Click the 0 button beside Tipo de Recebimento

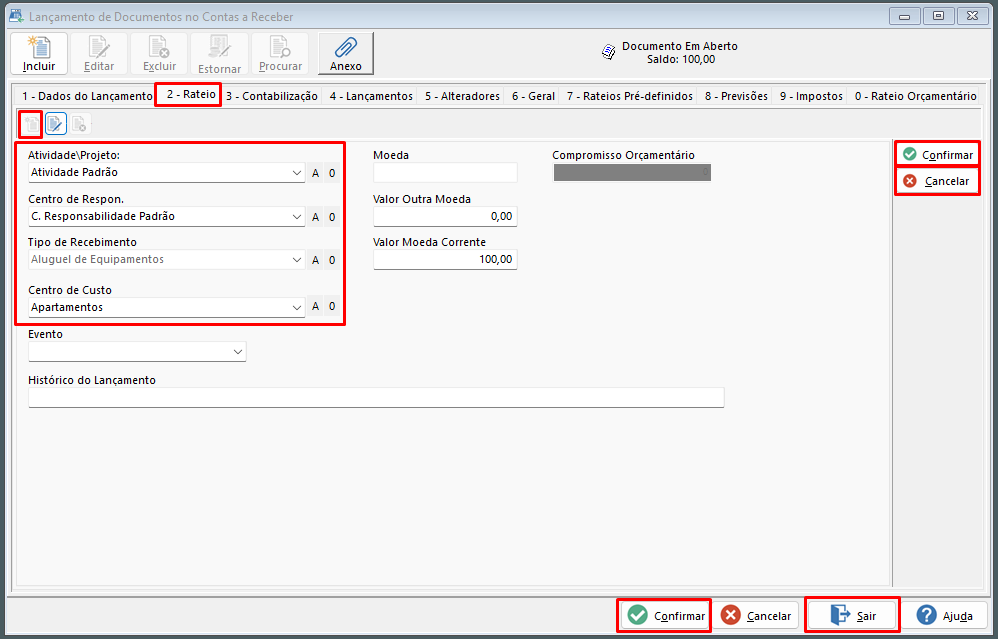[332, 260]
